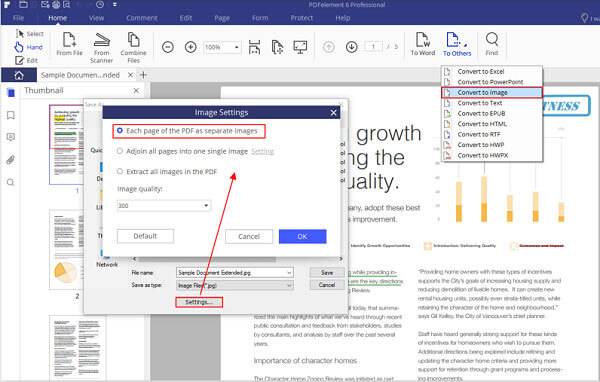Open the bookmark panel in sidebar
The width and height of the screenshot is (600, 382).
coord(11,115)
